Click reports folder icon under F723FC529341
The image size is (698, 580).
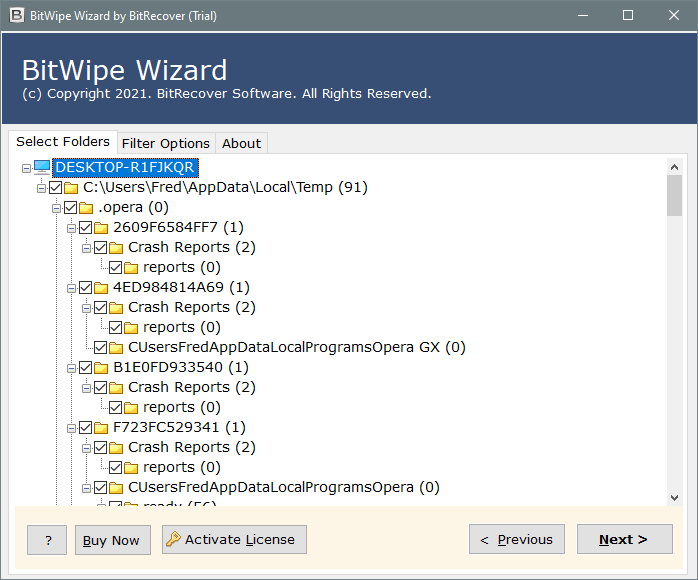(131, 468)
